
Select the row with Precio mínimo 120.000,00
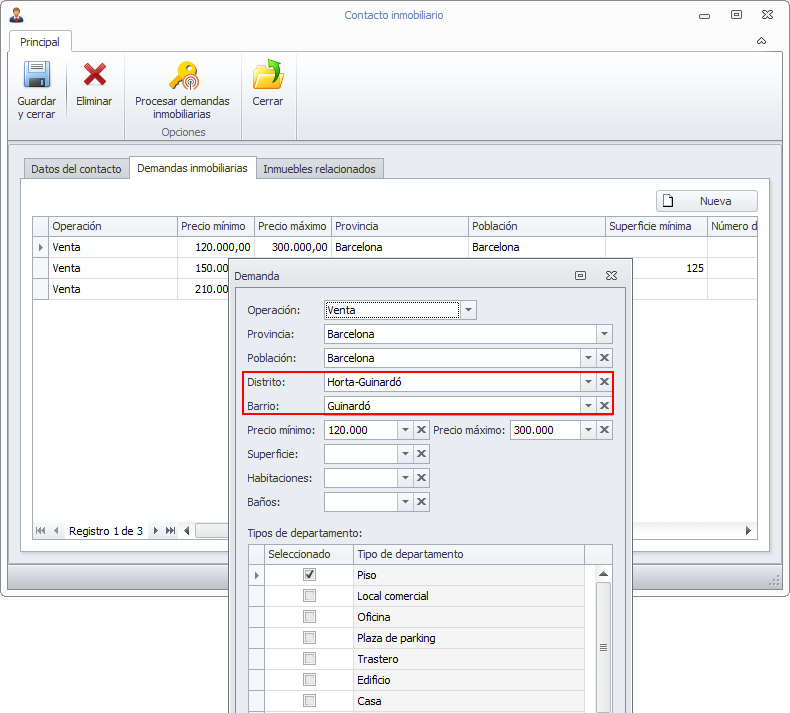(394, 247)
